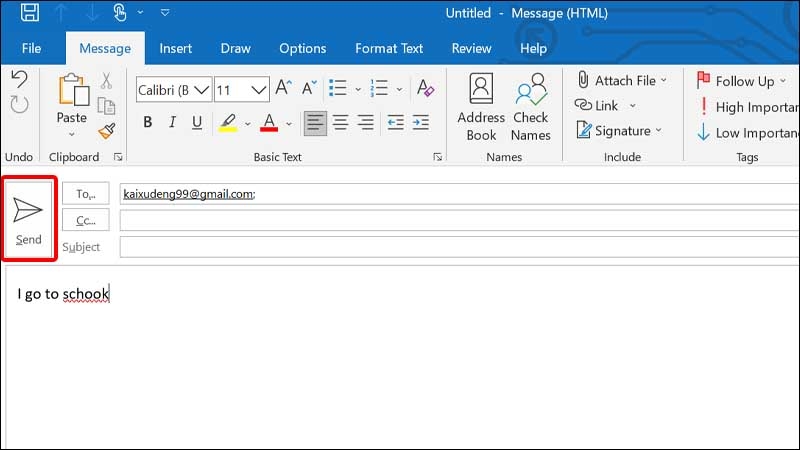Screen dimensions: 800x450
Task: Switch to the Format Text tab
Action: coord(389,48)
